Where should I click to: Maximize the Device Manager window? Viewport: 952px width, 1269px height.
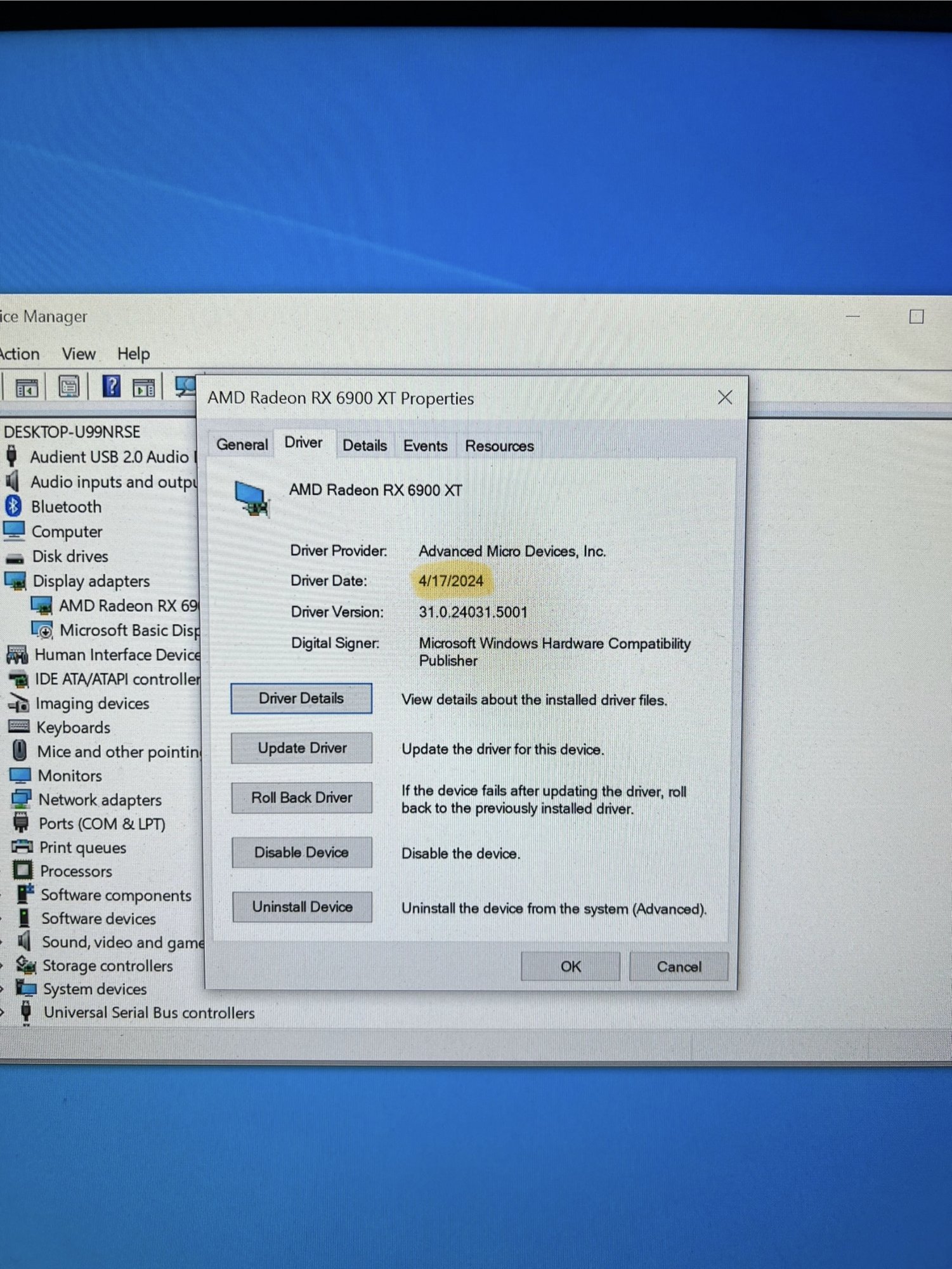click(x=916, y=316)
